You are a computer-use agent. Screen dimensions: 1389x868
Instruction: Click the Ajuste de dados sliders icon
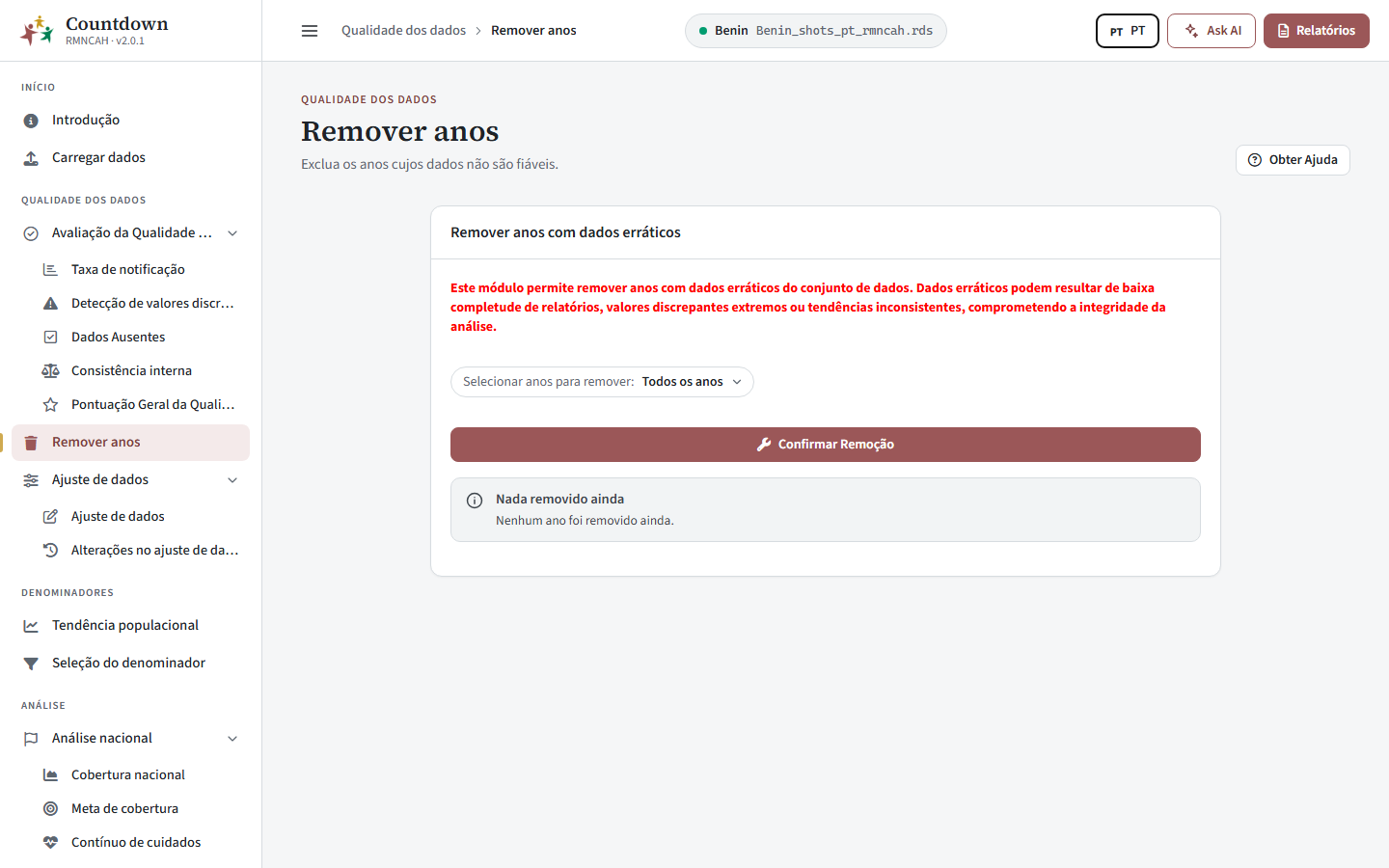(31, 480)
